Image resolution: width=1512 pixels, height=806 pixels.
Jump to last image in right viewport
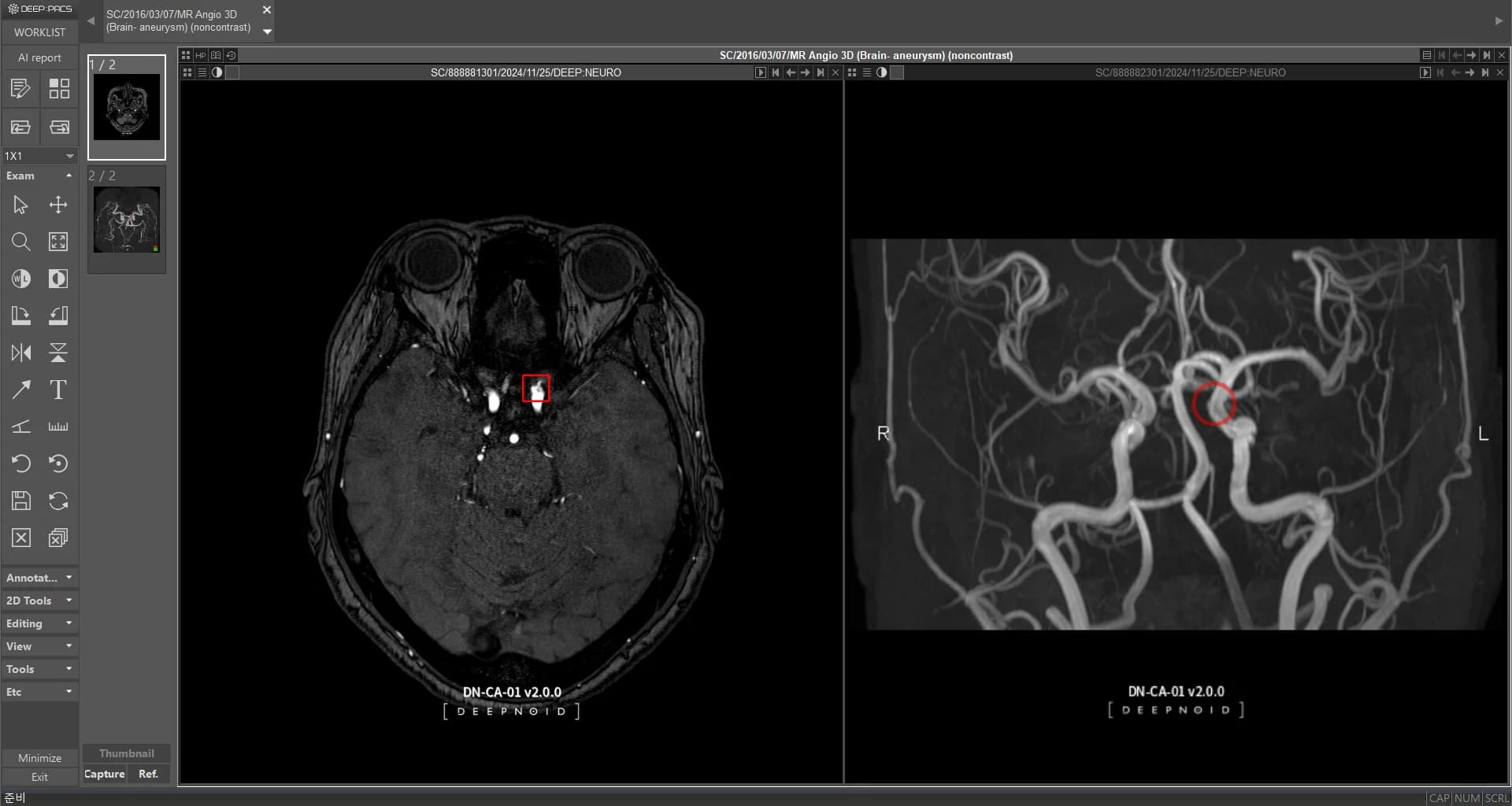(x=1485, y=72)
